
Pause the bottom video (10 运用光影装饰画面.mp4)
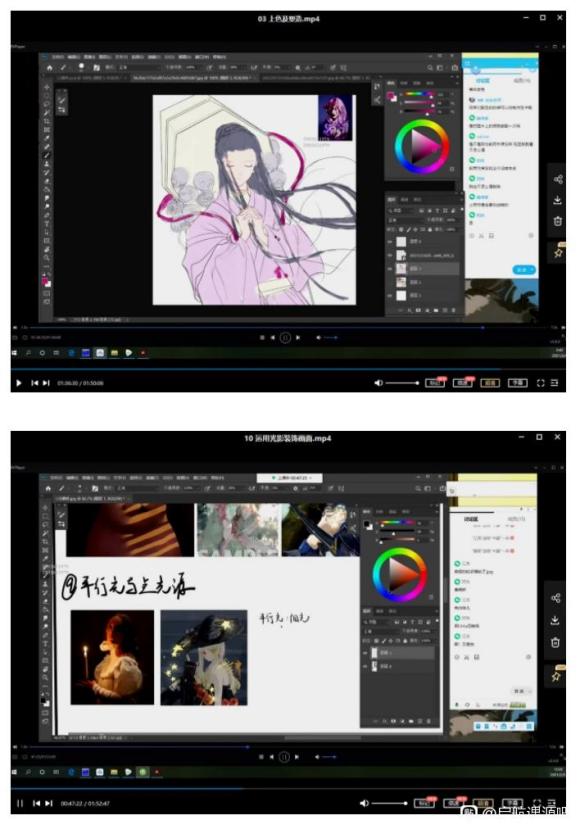point(20,803)
